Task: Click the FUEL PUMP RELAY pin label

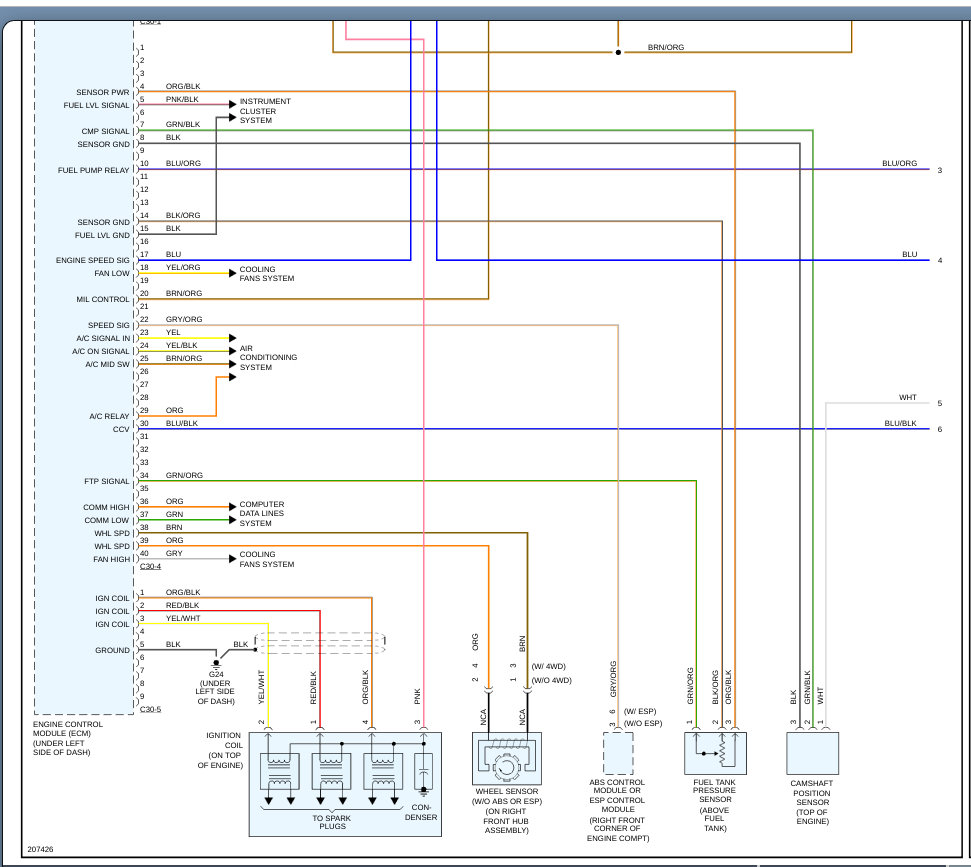Action: pyautogui.click(x=94, y=170)
